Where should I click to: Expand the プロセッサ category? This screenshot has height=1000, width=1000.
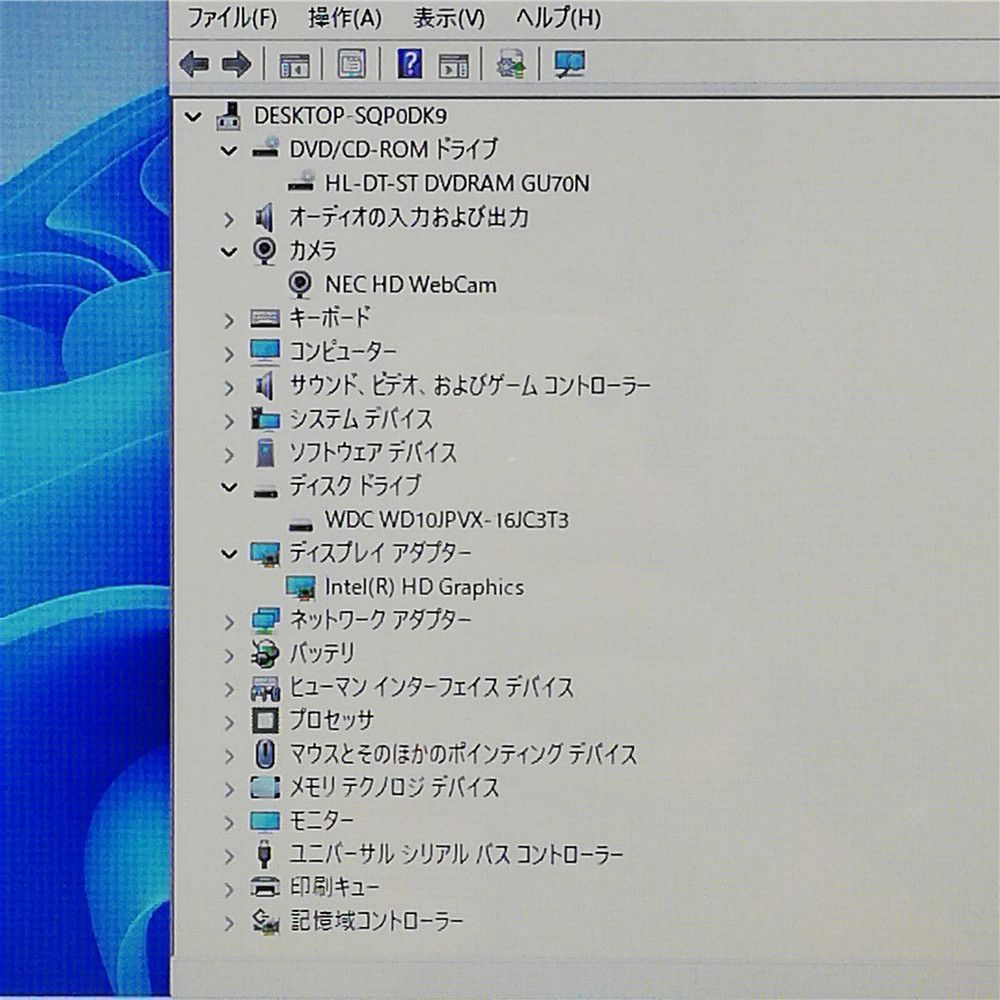[x=228, y=723]
